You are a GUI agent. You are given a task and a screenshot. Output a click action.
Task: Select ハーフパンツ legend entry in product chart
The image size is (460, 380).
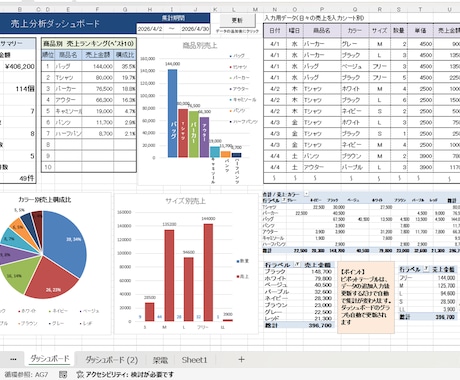(x=244, y=122)
